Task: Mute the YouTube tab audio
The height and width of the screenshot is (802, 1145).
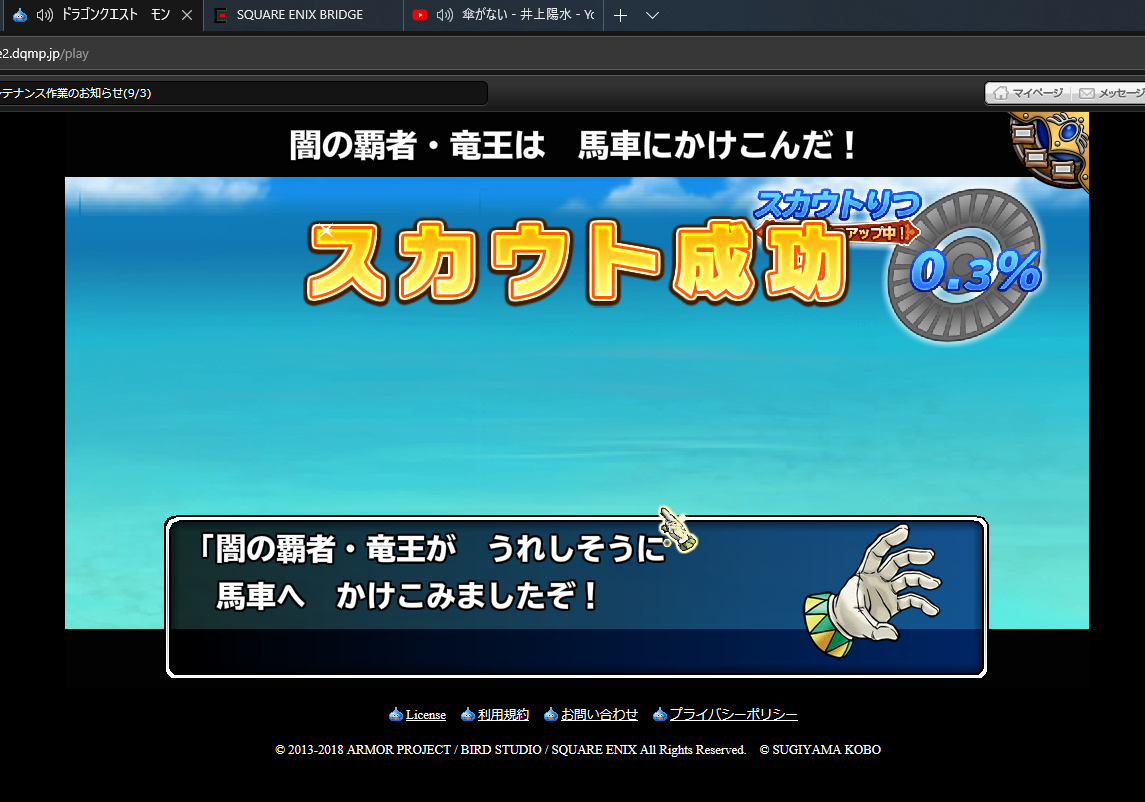Action: (x=445, y=16)
